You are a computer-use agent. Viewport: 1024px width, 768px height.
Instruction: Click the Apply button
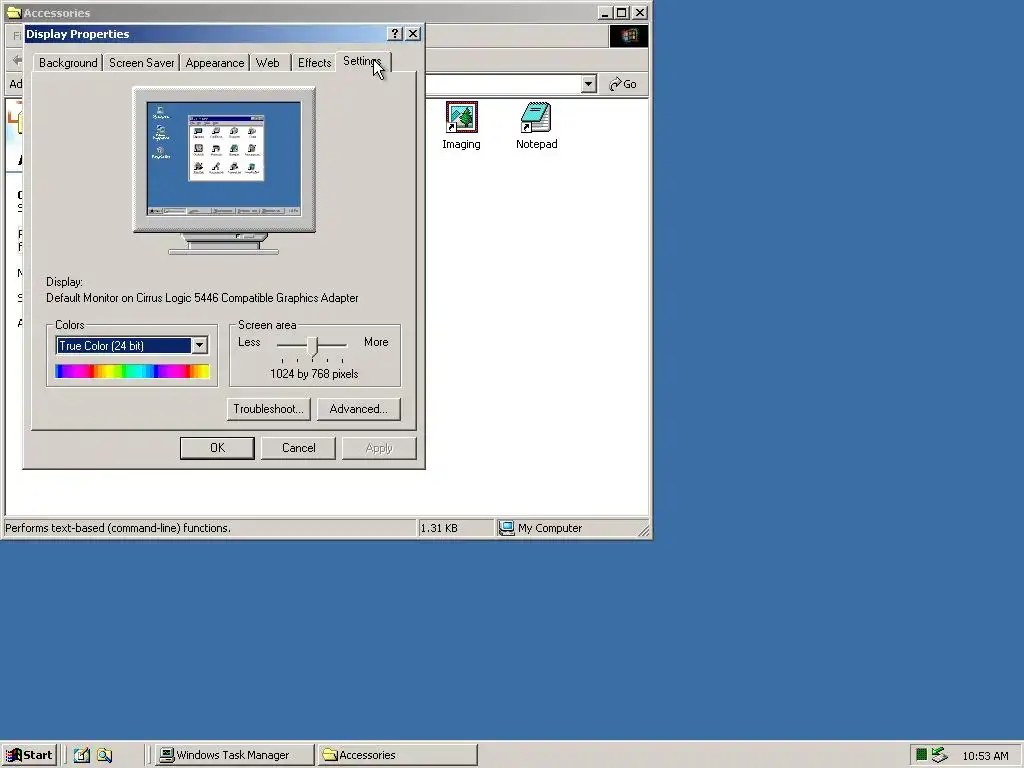[379, 448]
